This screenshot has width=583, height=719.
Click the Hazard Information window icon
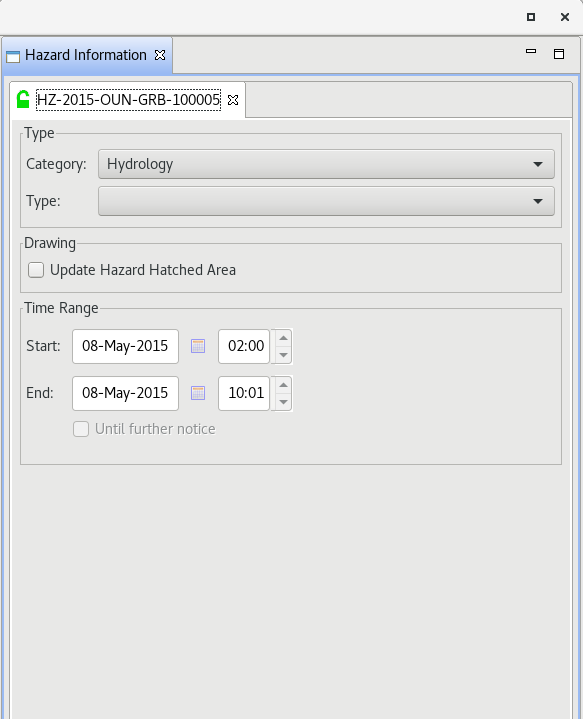13,56
